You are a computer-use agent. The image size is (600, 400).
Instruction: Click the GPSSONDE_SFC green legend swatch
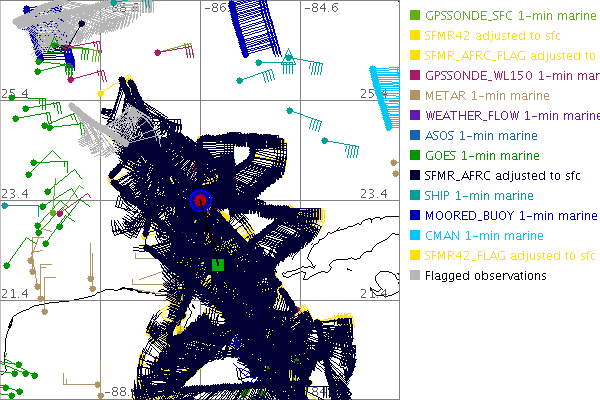click(x=415, y=16)
